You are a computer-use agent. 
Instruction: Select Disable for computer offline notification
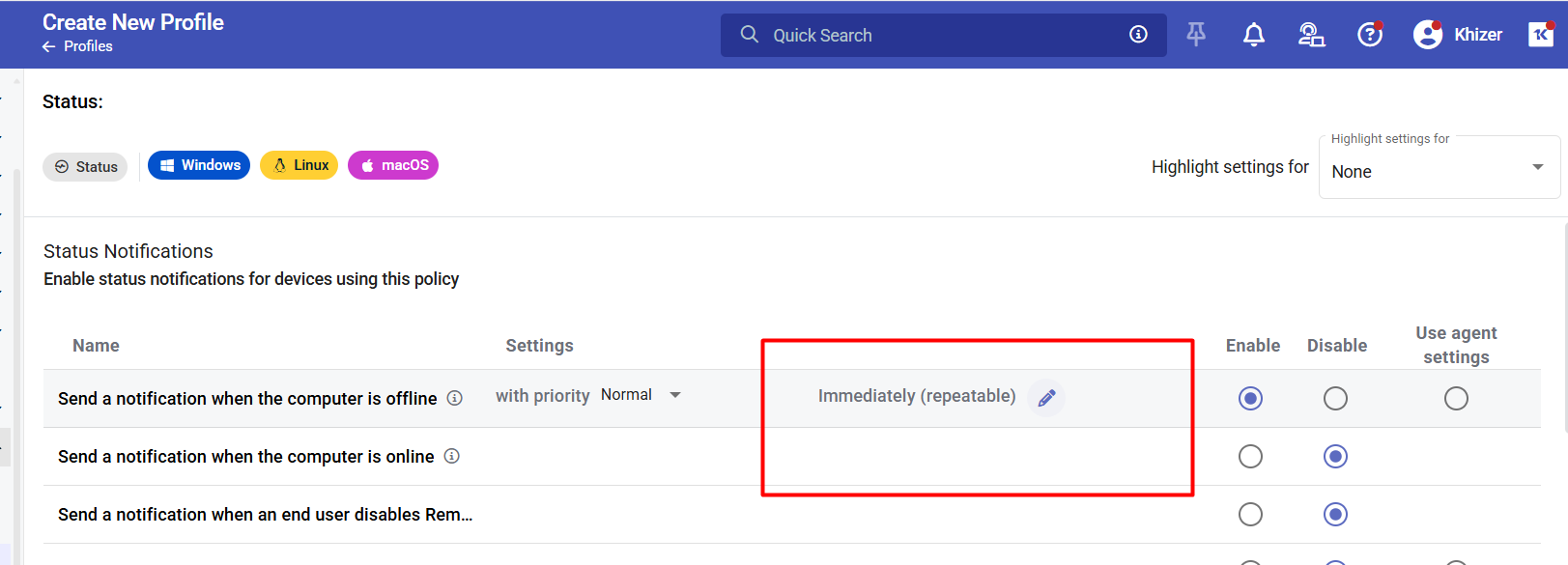point(1335,398)
